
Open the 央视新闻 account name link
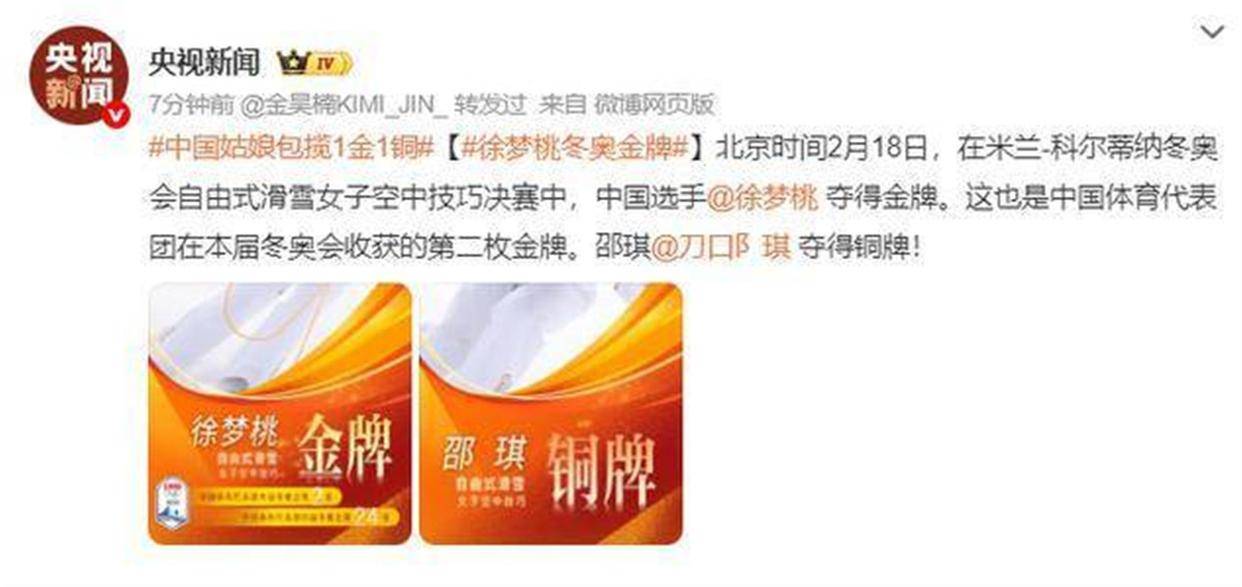(205, 65)
